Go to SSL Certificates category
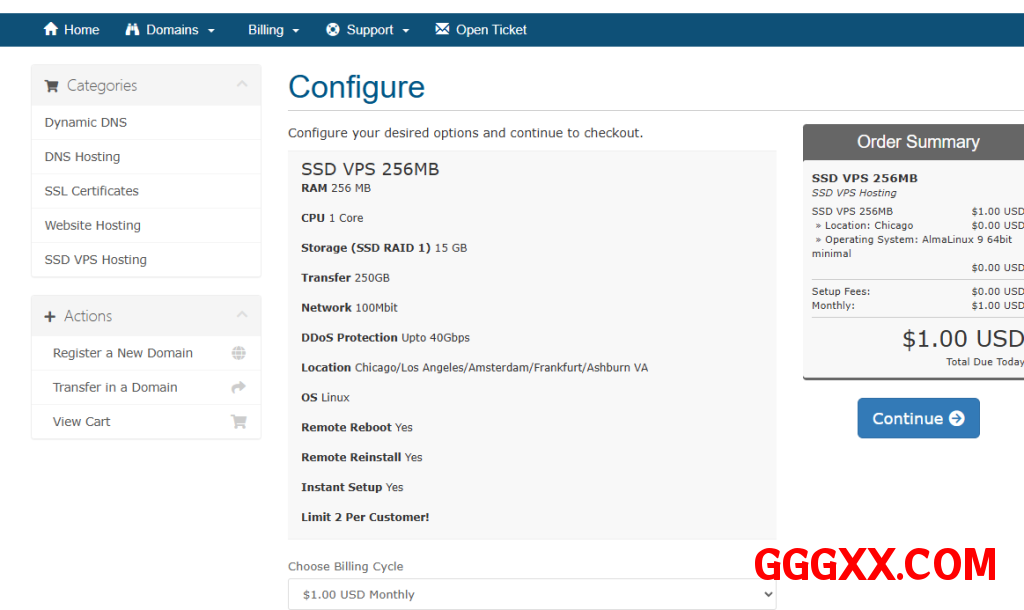The height and width of the screenshot is (610, 1024). [92, 191]
